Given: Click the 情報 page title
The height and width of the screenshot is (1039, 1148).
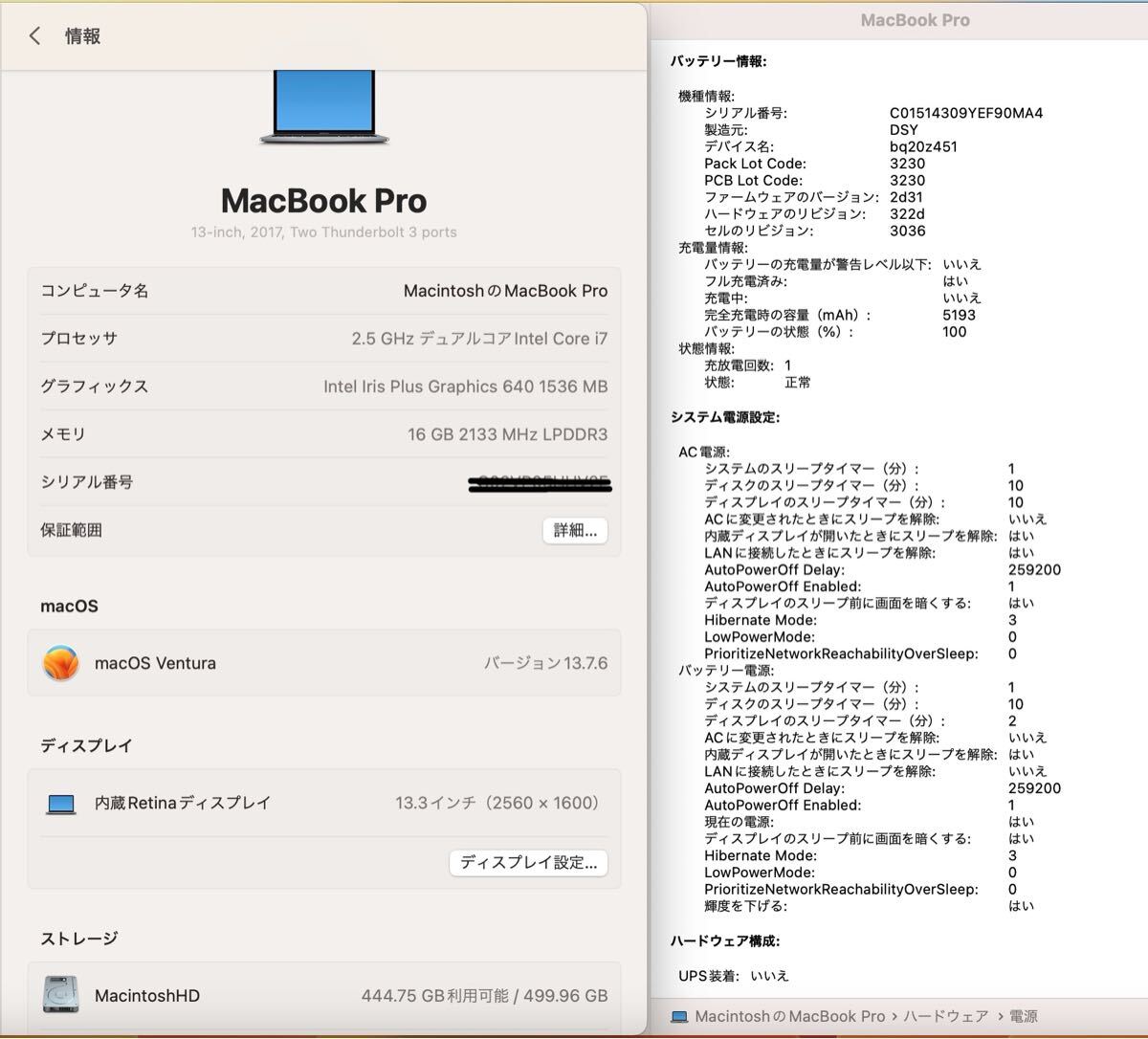Looking at the screenshot, I should point(82,36).
